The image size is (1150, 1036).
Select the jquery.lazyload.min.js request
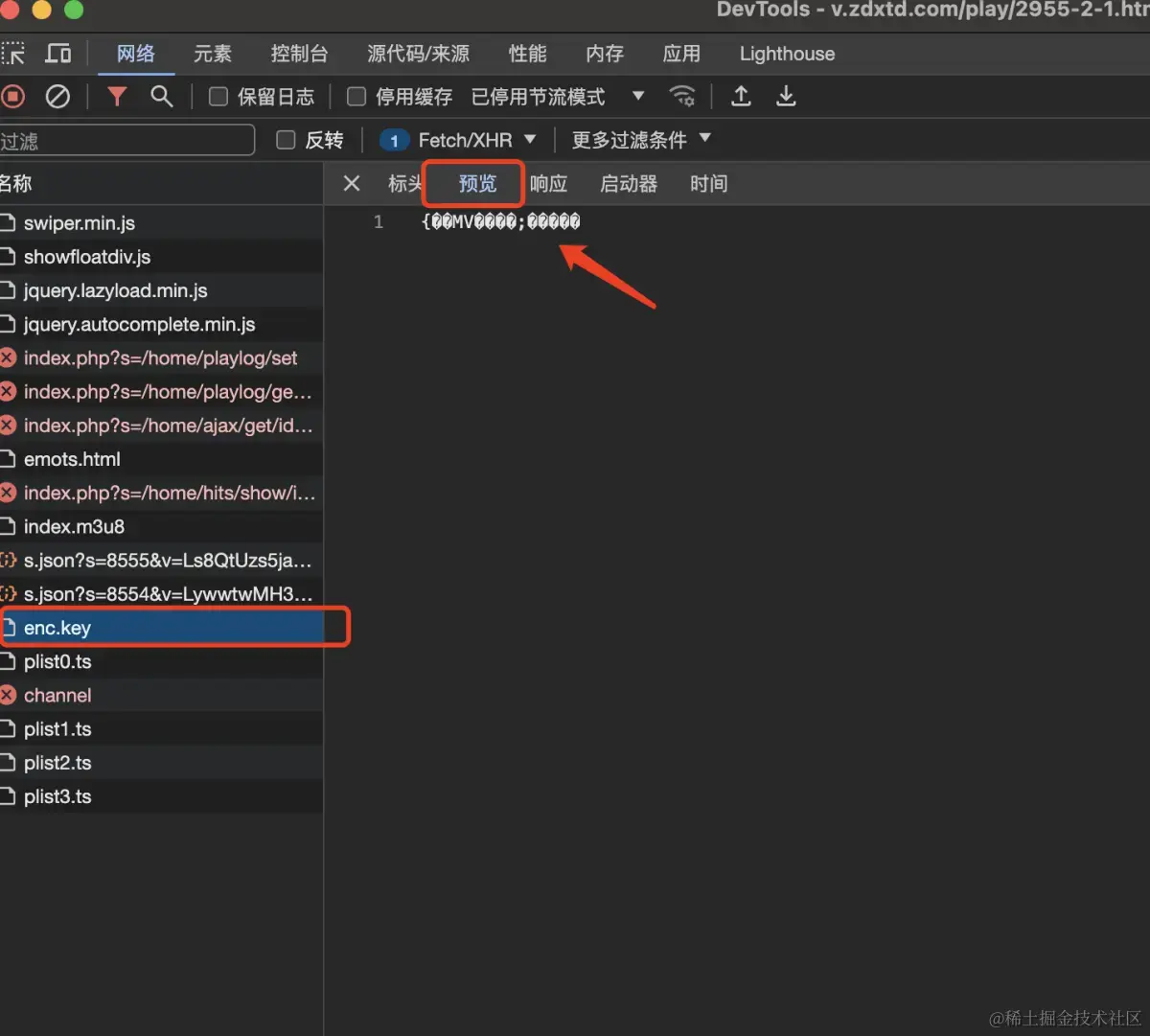[x=161, y=290]
